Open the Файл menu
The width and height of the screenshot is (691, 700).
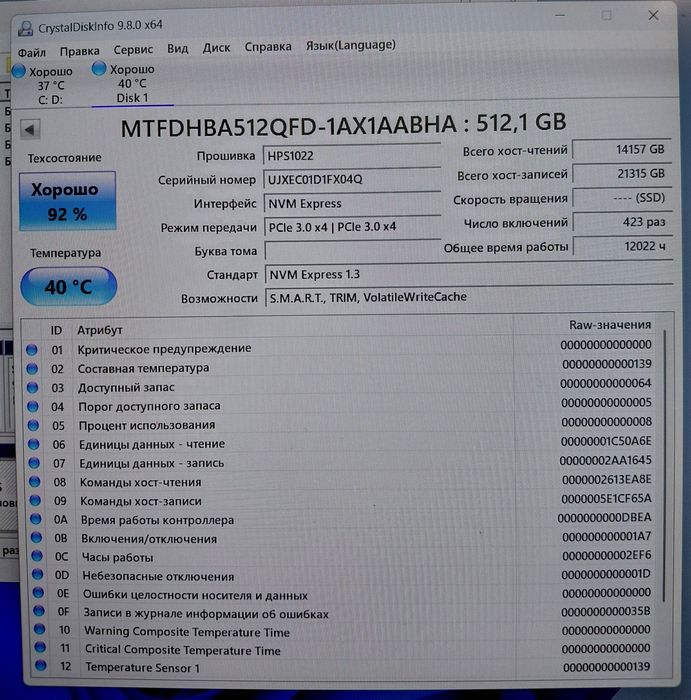[31, 53]
